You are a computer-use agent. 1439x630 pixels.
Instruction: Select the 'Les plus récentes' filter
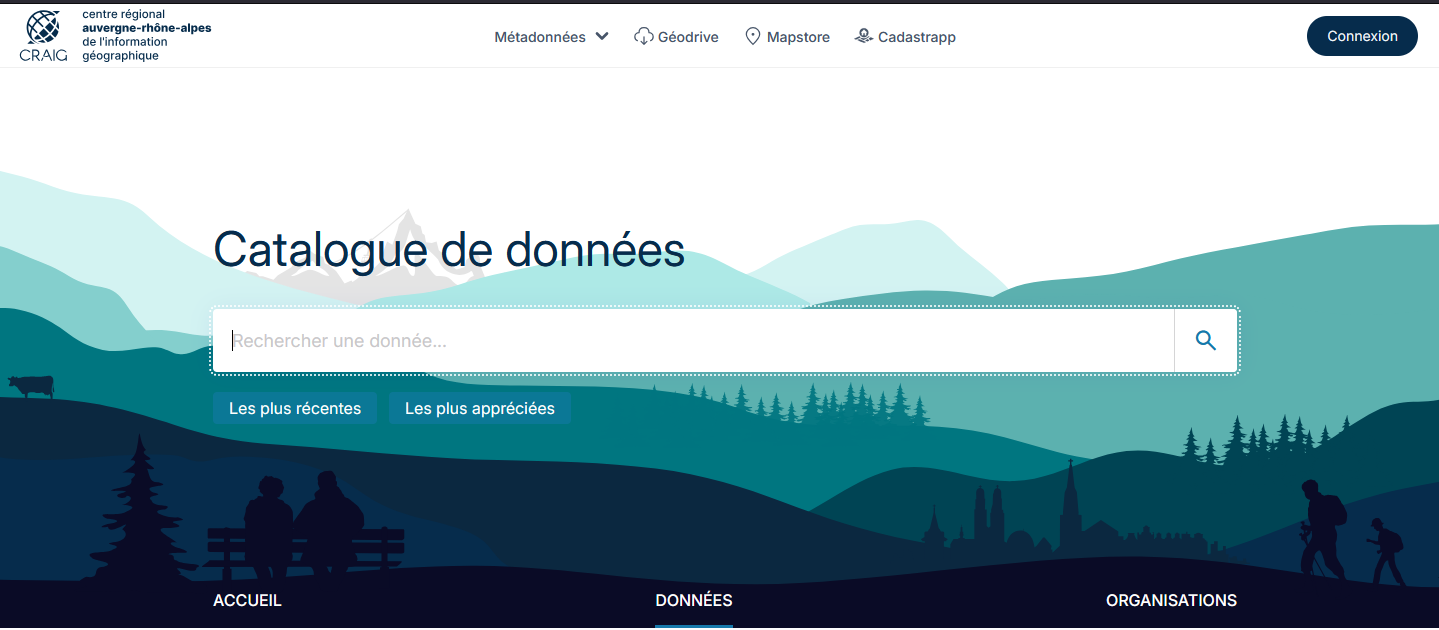(295, 408)
